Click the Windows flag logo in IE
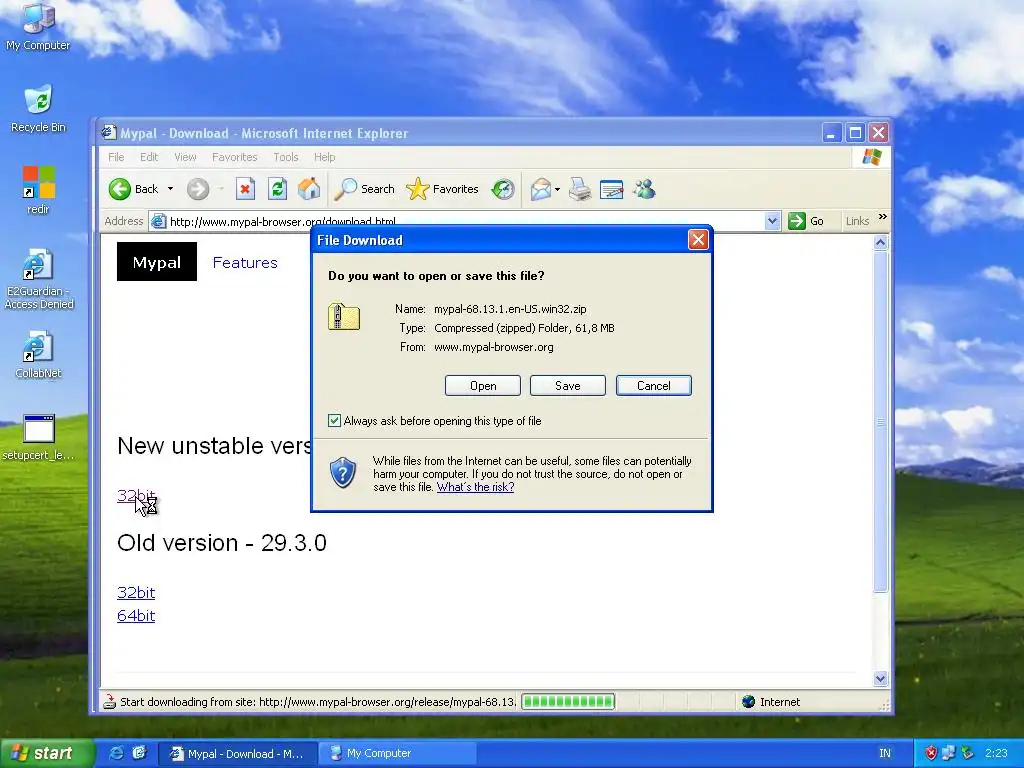This screenshot has height=768, width=1024. [x=872, y=157]
